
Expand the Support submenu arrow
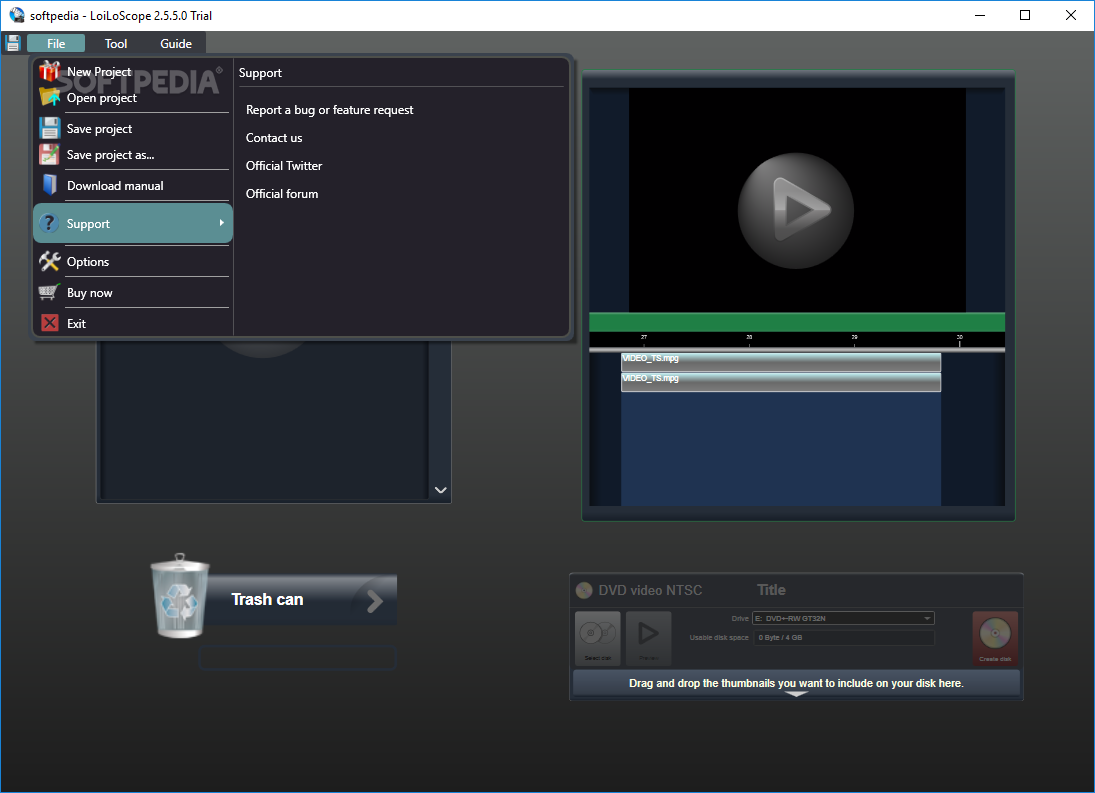point(221,223)
